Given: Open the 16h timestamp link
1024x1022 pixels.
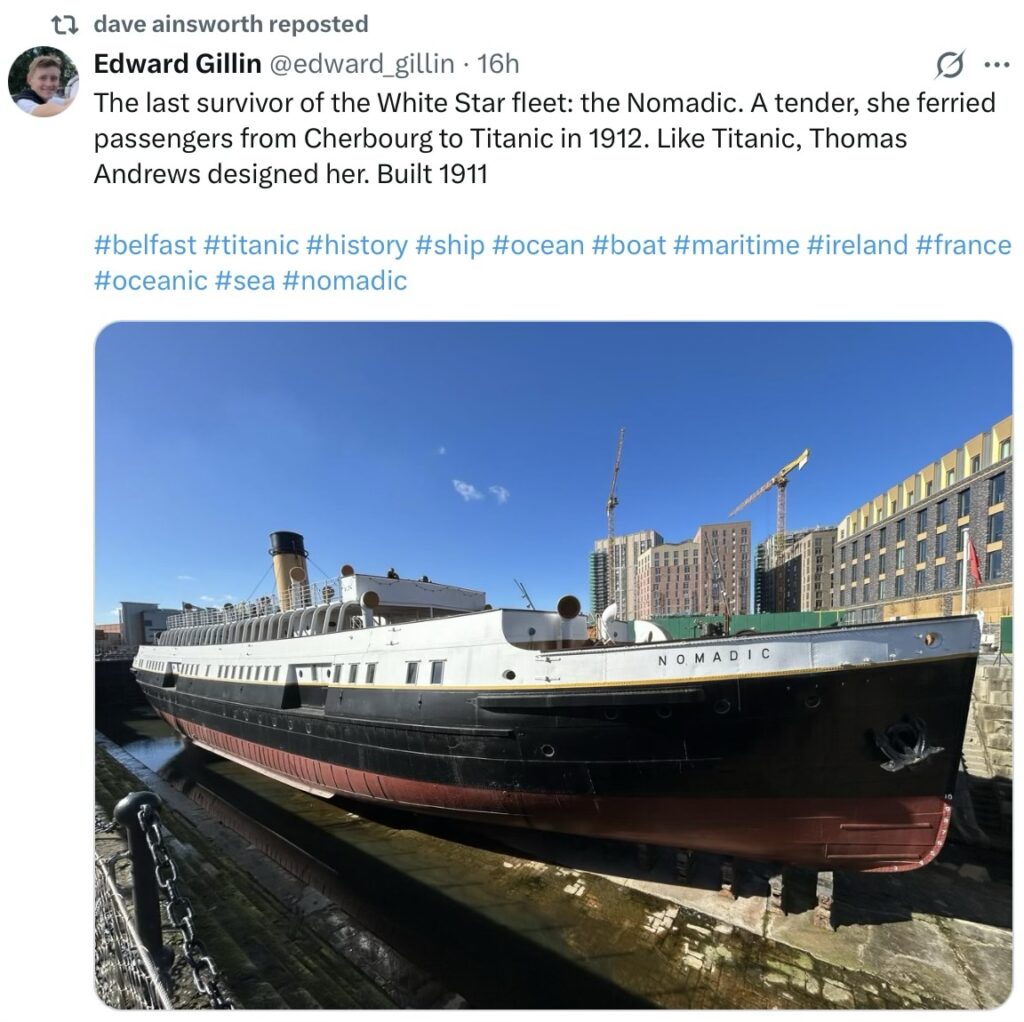Looking at the screenshot, I should [x=498, y=64].
